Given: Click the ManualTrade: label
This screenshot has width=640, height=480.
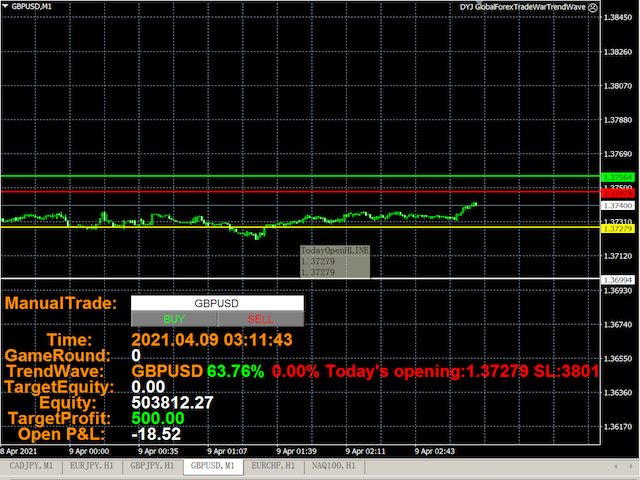Looking at the screenshot, I should tap(61, 303).
